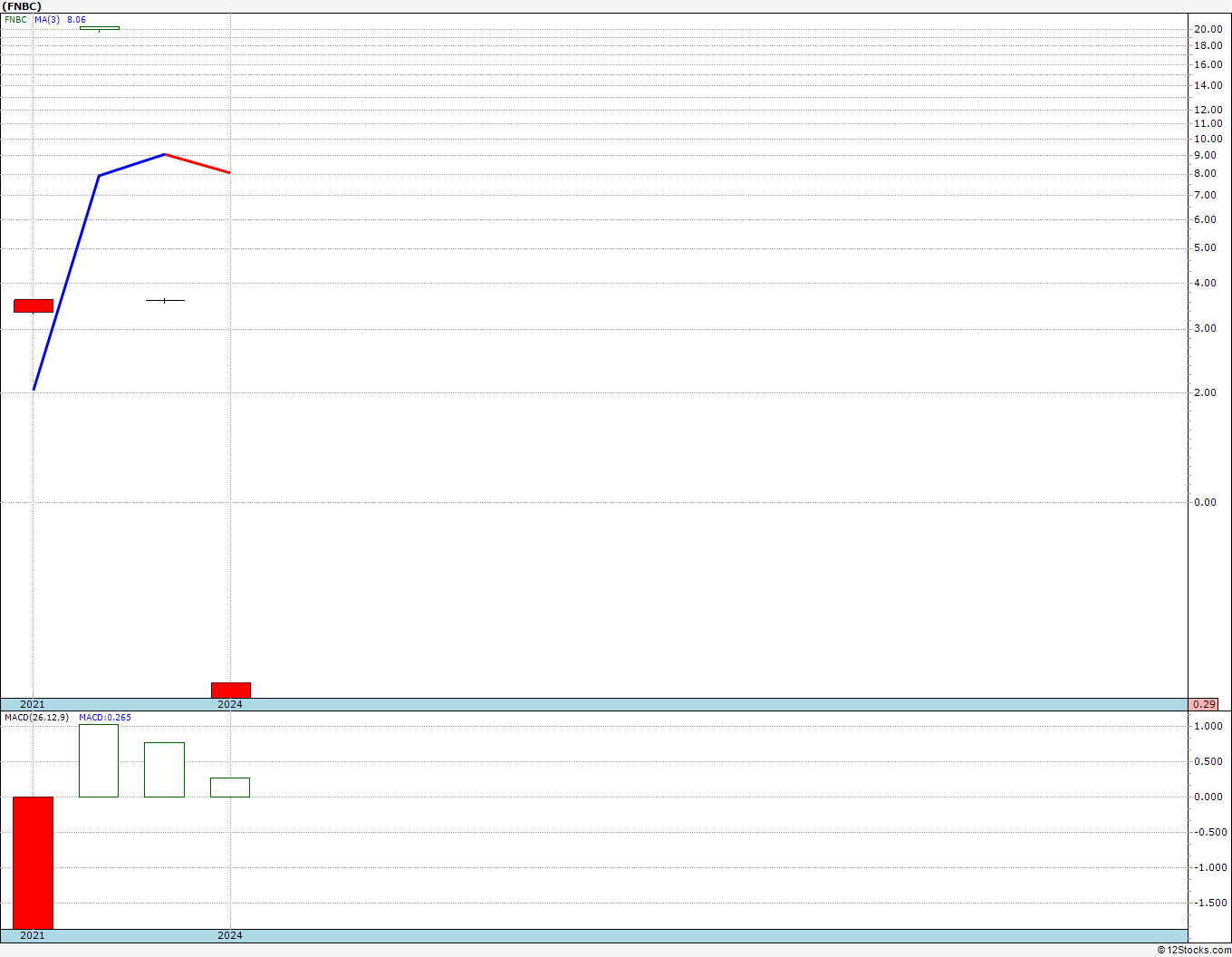Click the blue rising moving average line
Screen dimensions: 1232x957
point(66,282)
